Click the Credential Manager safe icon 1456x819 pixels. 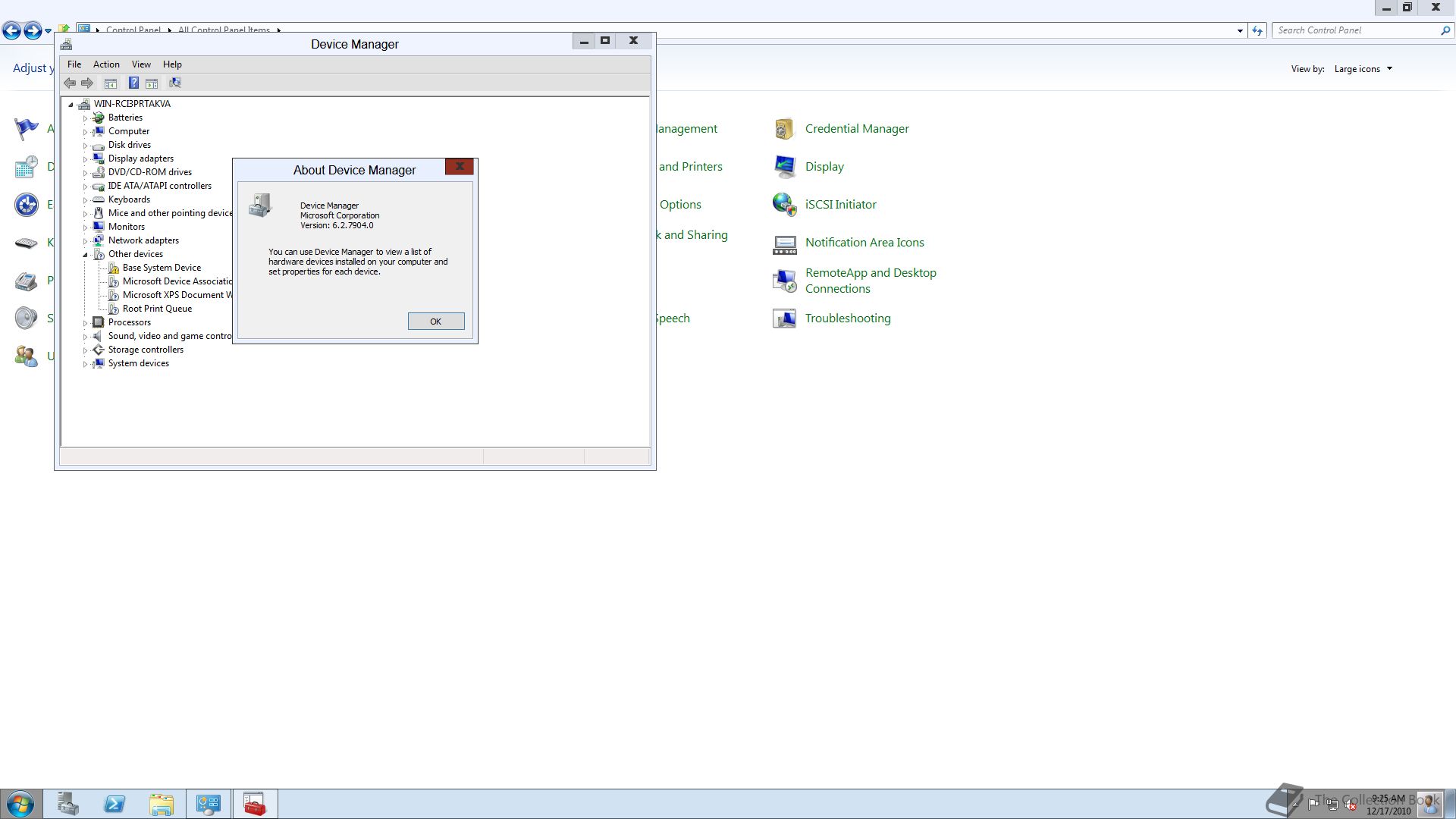coord(784,129)
